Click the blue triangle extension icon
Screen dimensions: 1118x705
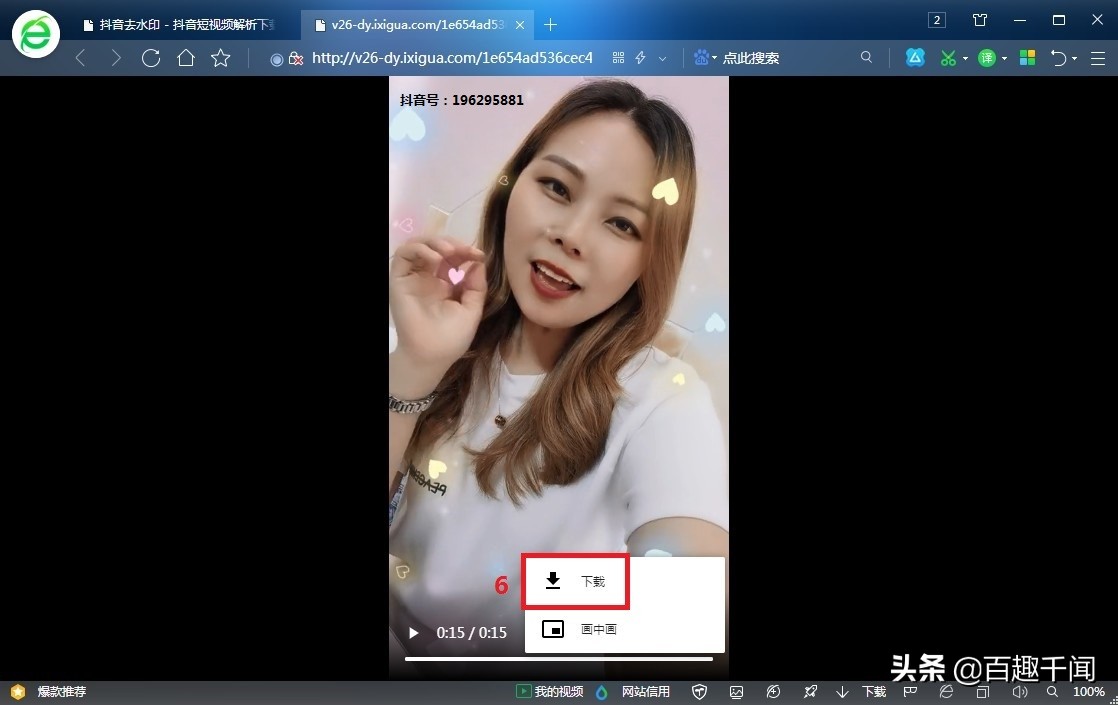[x=915, y=58]
